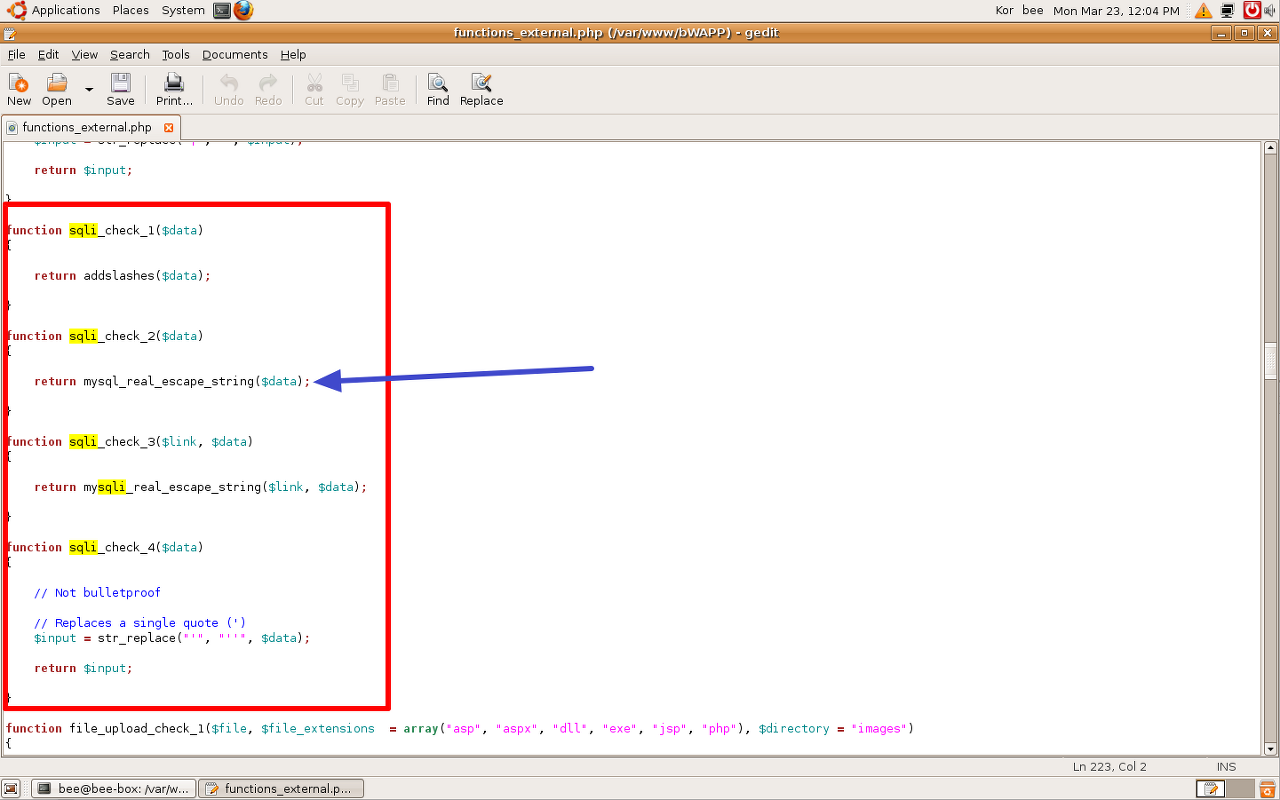The image size is (1280, 800).
Task: Open Applications menu in top panel
Action: [66, 10]
